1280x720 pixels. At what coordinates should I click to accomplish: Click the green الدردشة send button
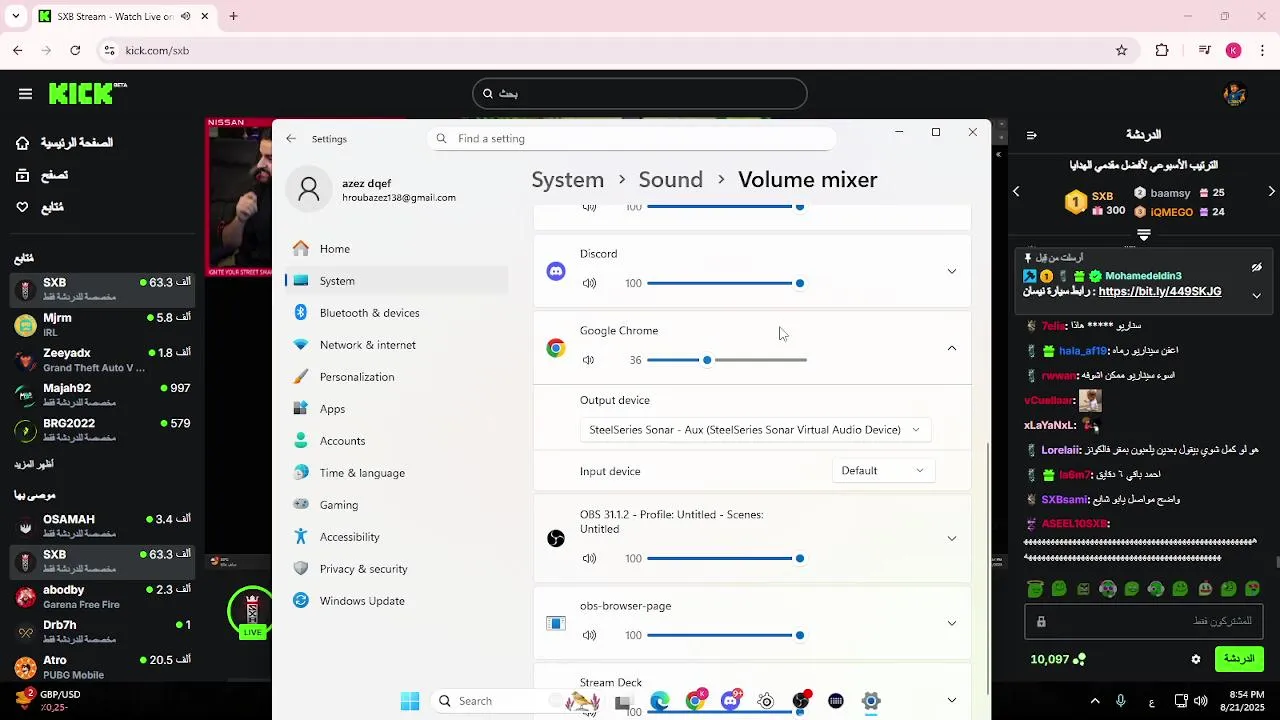point(1239,659)
